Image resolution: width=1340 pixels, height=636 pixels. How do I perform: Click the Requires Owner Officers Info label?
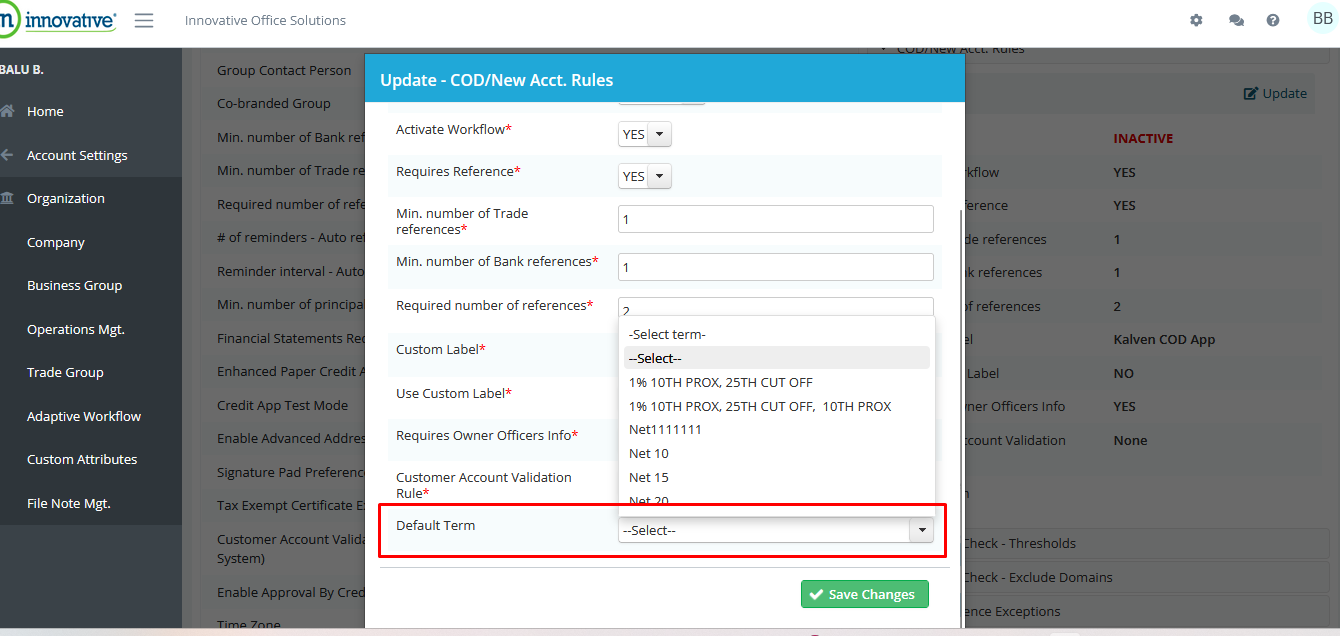(487, 435)
